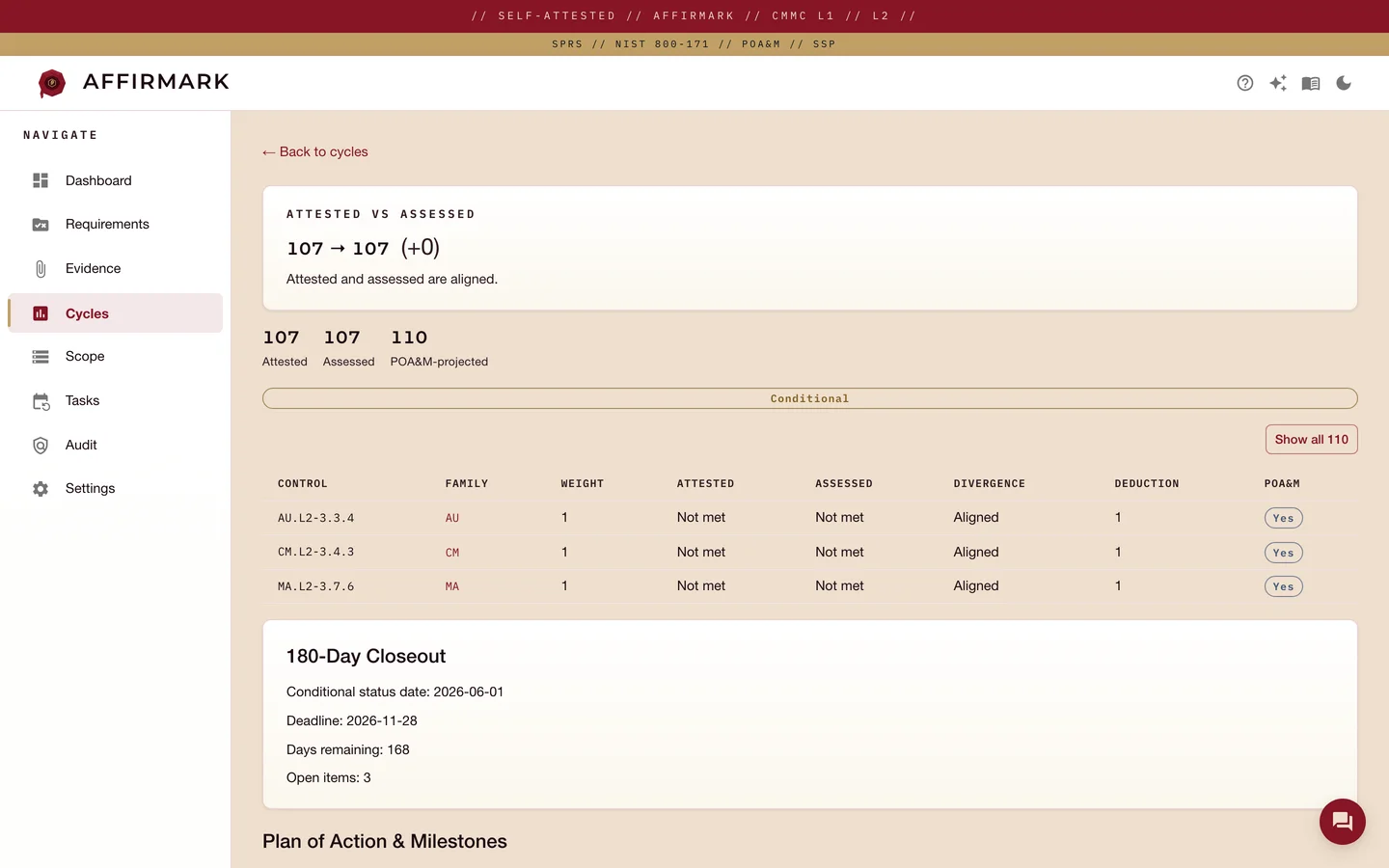Viewport: 1389px width, 868px height.
Task: Click the Tasks calendar icon
Action: coord(41,401)
